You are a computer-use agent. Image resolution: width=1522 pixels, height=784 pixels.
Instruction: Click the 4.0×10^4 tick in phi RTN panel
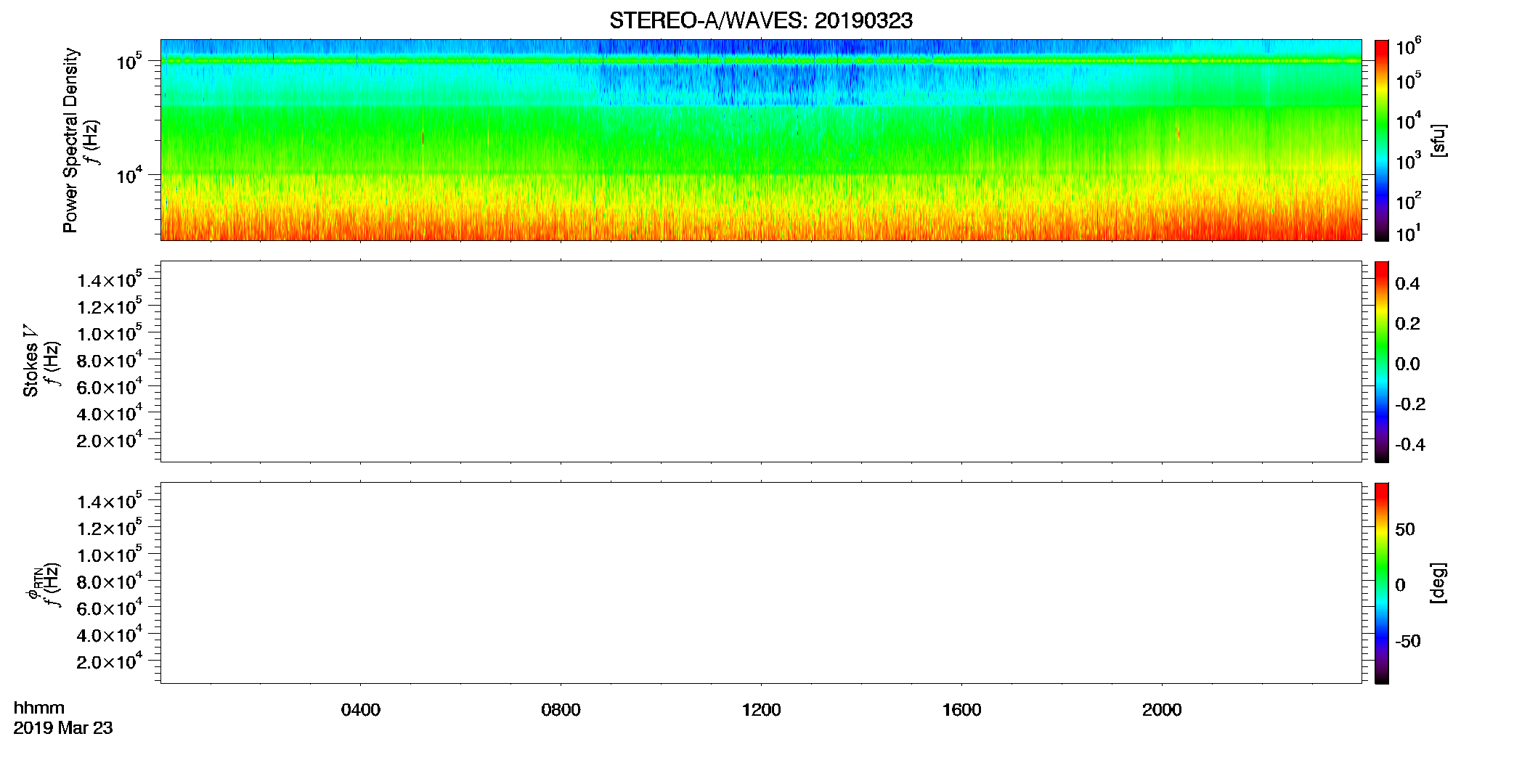coord(110,634)
